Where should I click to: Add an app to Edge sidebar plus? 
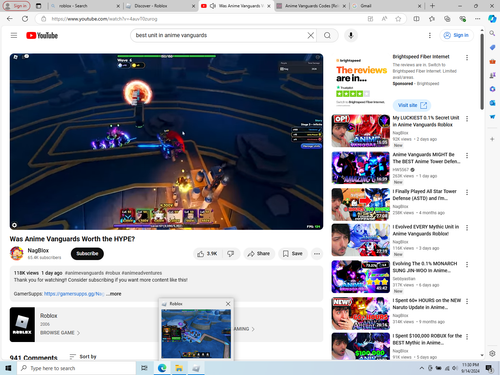click(x=492, y=139)
